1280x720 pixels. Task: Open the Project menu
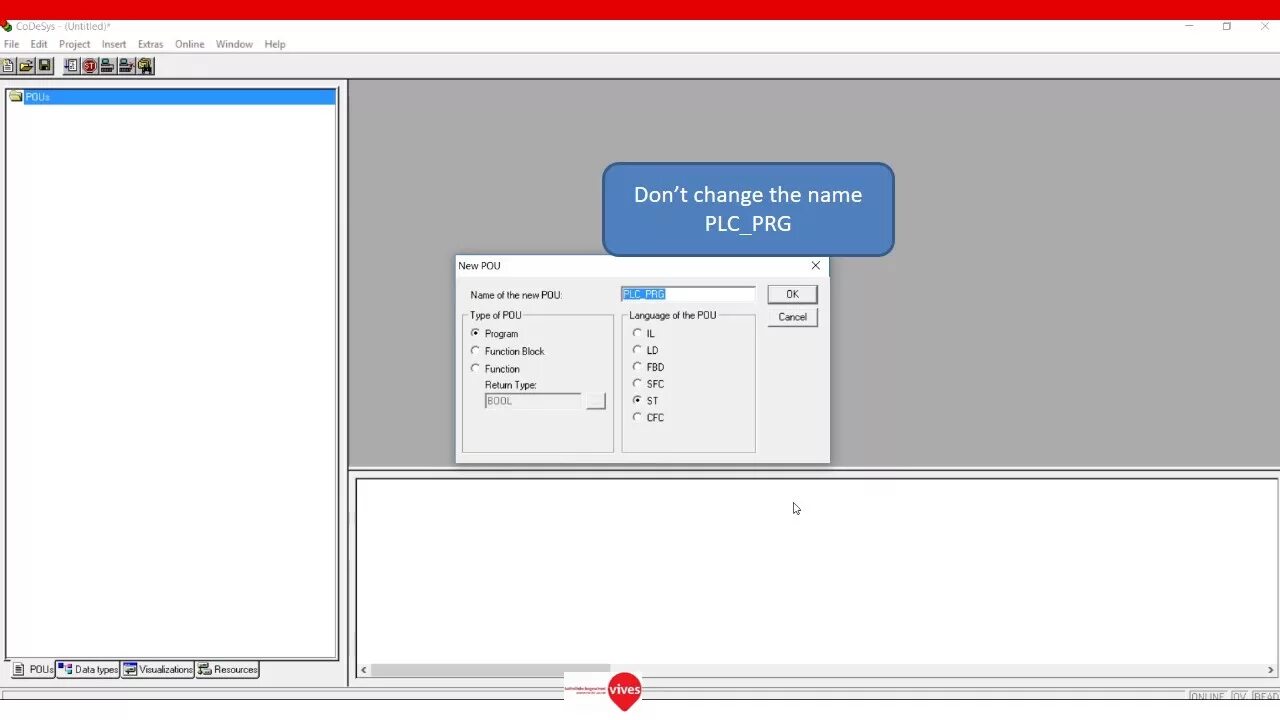click(x=75, y=44)
